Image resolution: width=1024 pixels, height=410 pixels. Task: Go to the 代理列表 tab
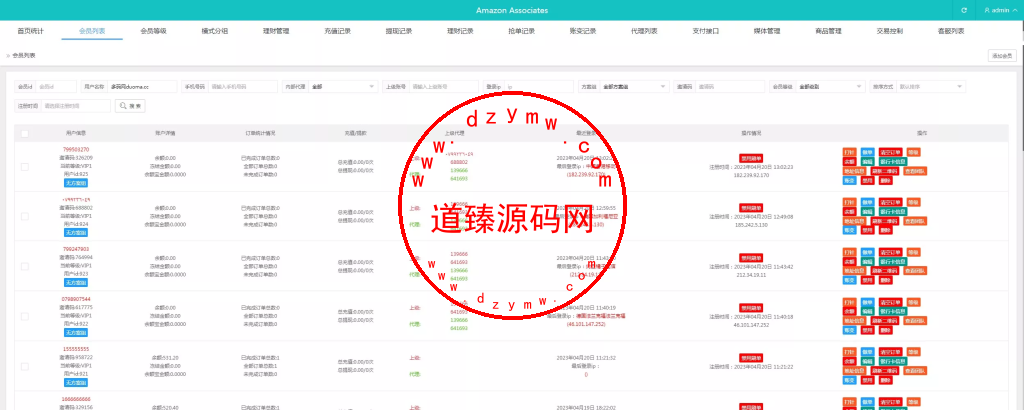(644, 31)
